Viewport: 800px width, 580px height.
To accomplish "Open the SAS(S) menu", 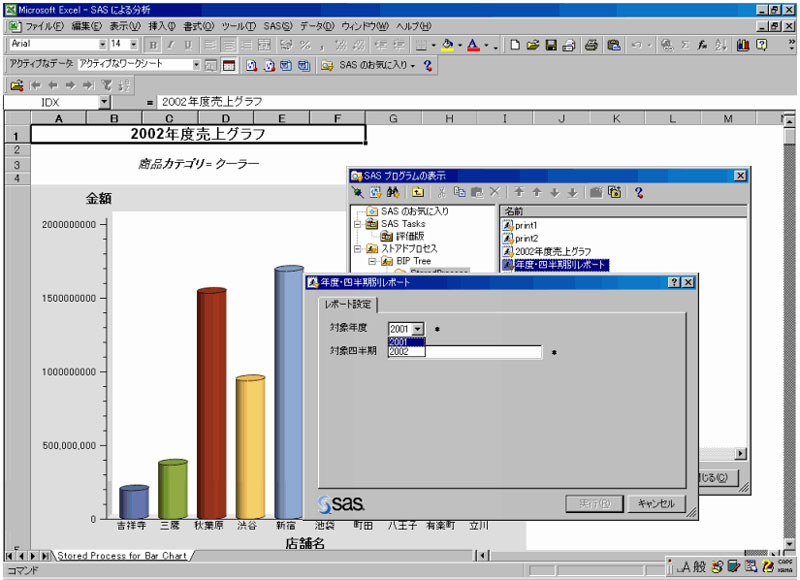I will (x=278, y=26).
